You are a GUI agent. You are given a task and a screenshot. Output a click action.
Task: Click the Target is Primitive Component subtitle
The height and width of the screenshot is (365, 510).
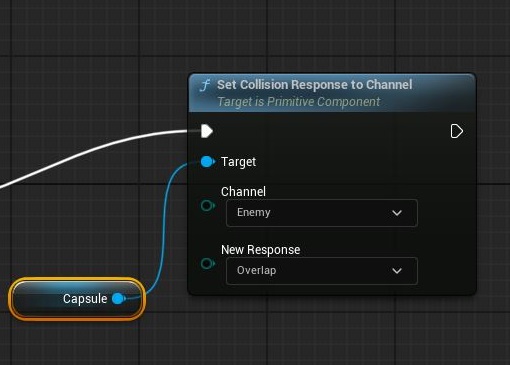298,102
